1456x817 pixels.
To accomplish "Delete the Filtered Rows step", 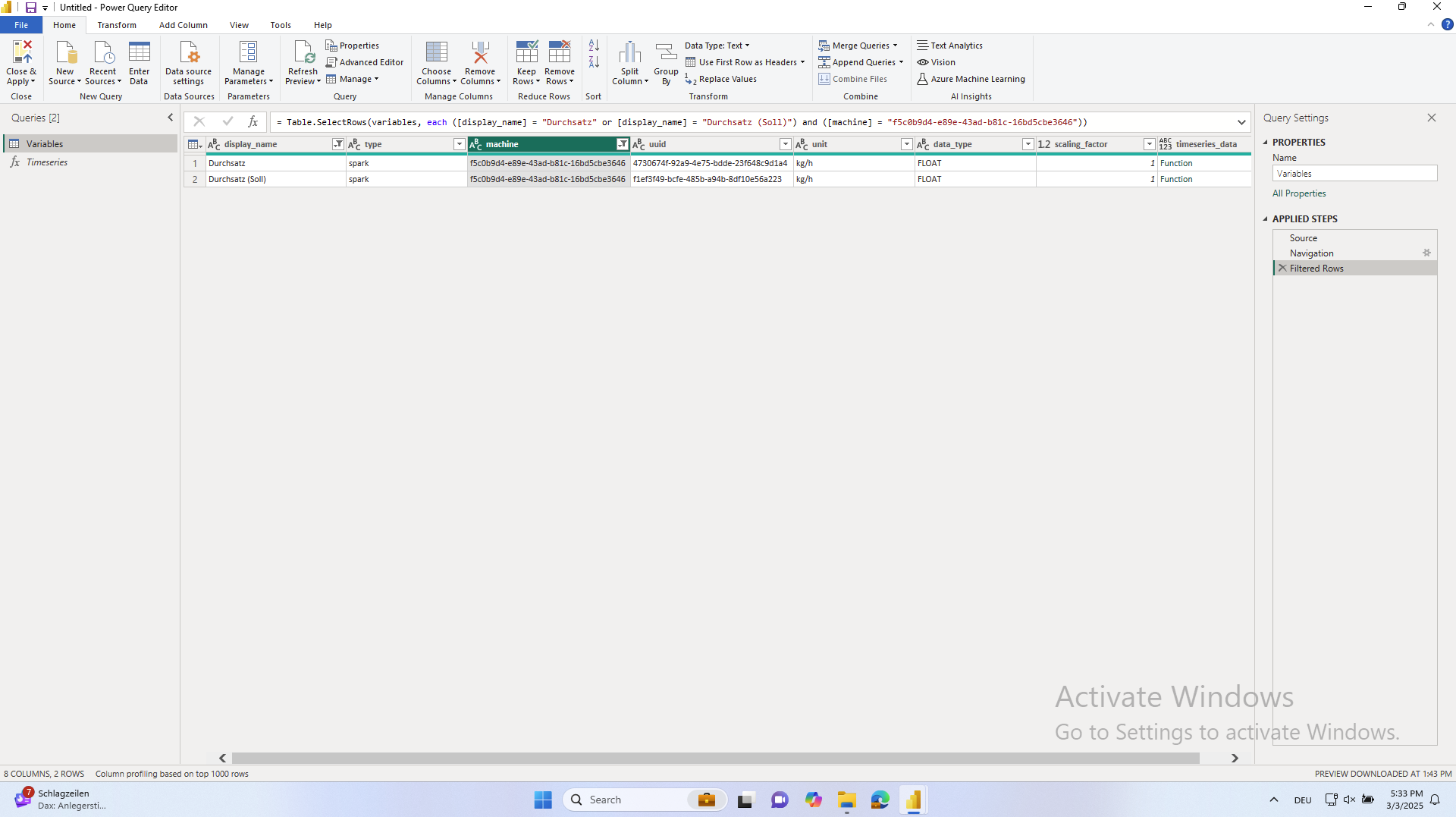I will pyautogui.click(x=1282, y=269).
